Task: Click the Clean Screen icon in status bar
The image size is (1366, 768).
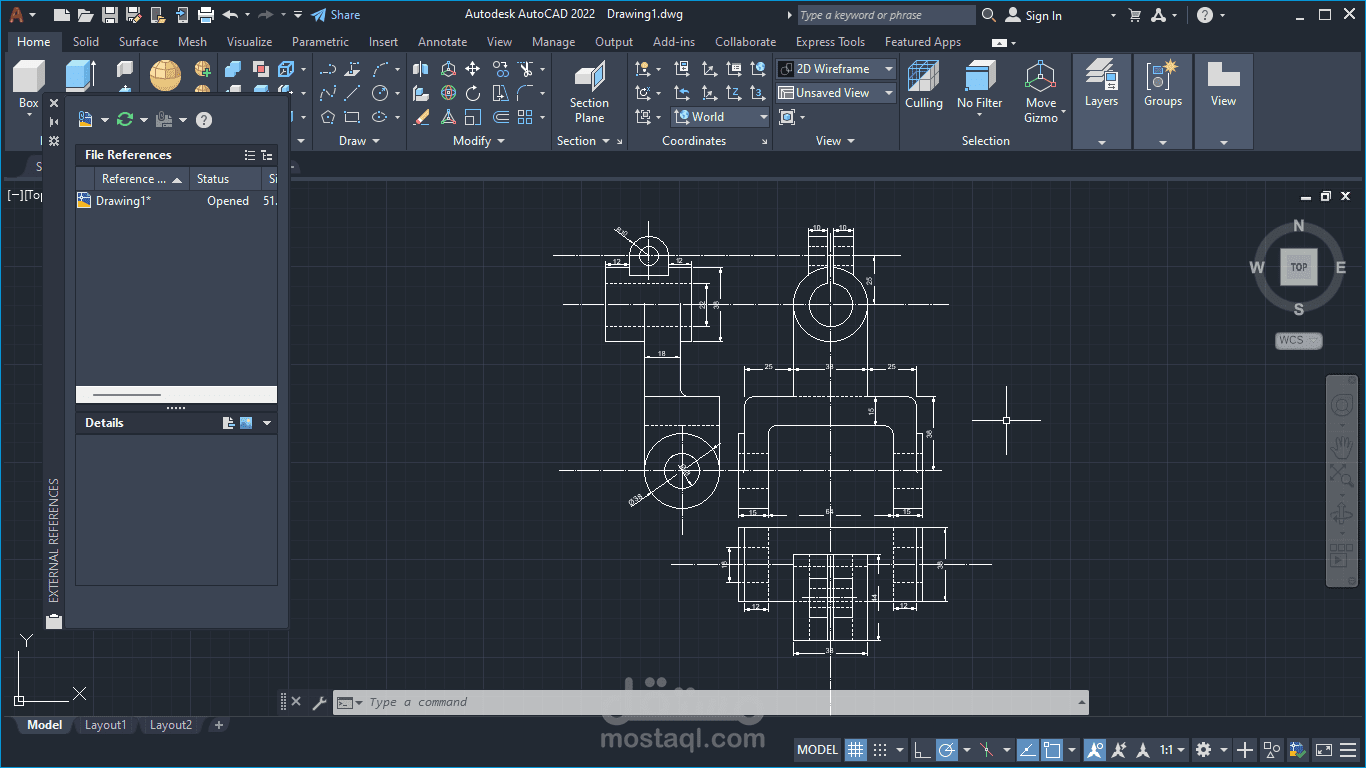Action: coord(1323,750)
